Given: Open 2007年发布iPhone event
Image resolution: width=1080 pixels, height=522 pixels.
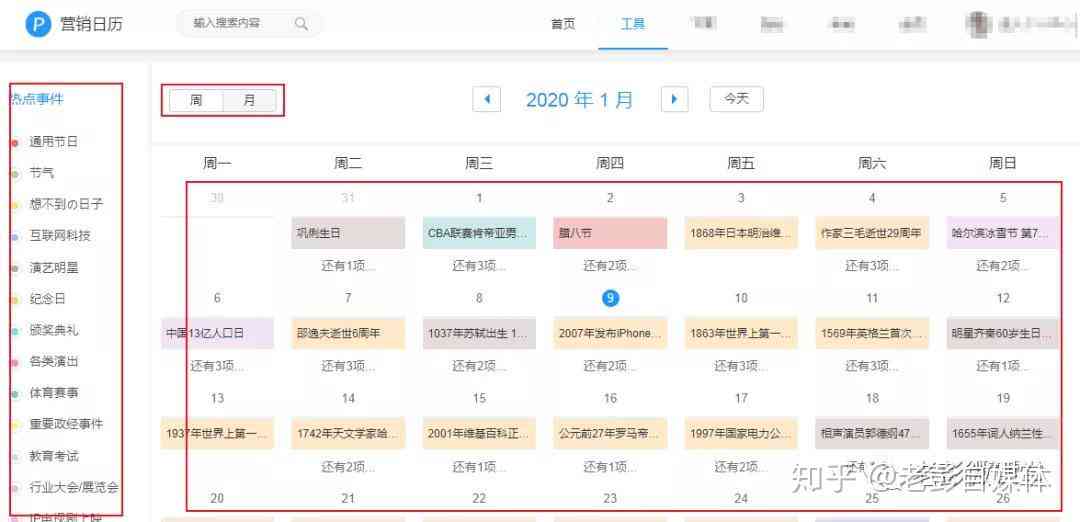Looking at the screenshot, I should point(610,333).
